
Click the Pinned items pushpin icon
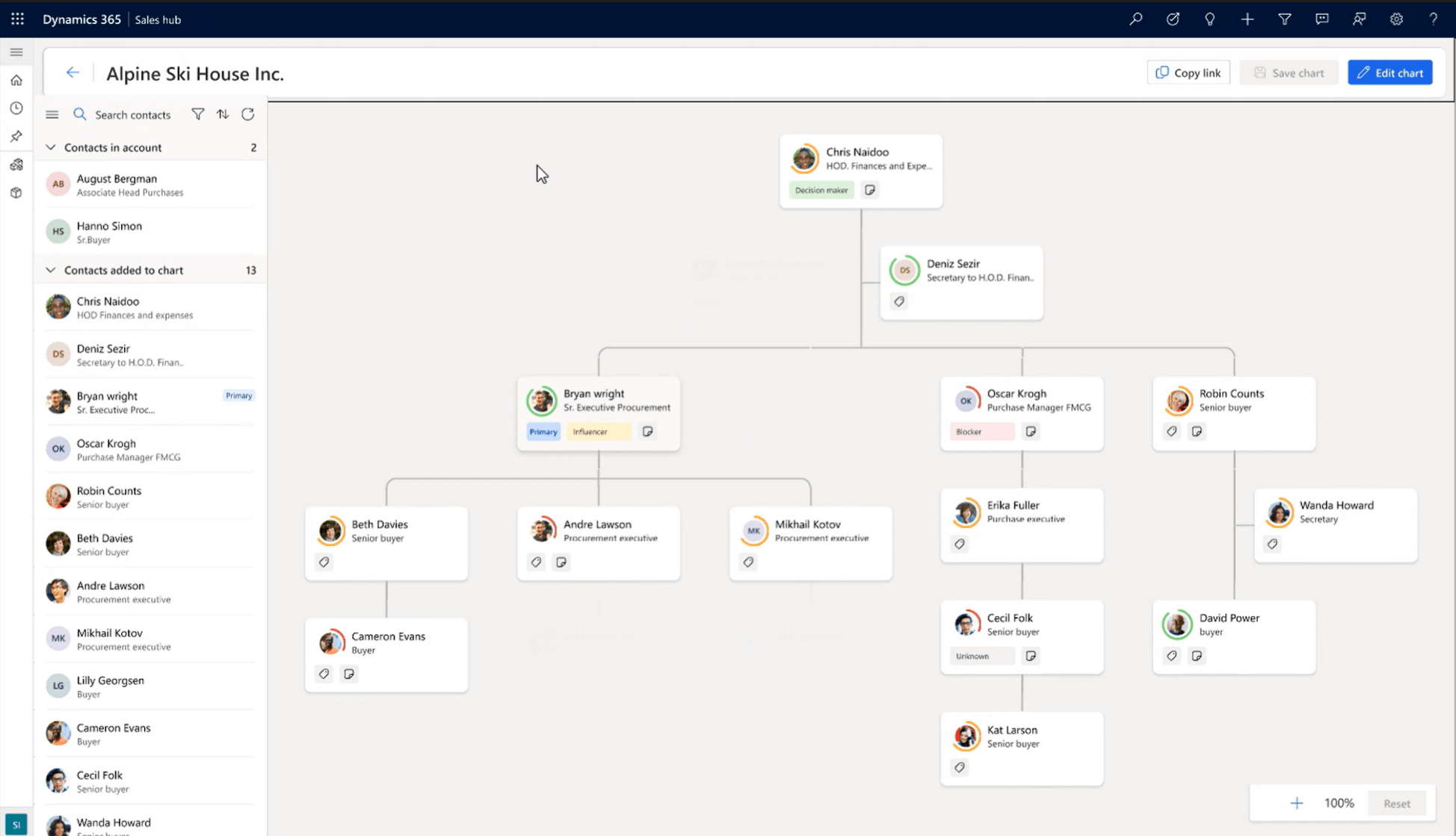(16, 136)
